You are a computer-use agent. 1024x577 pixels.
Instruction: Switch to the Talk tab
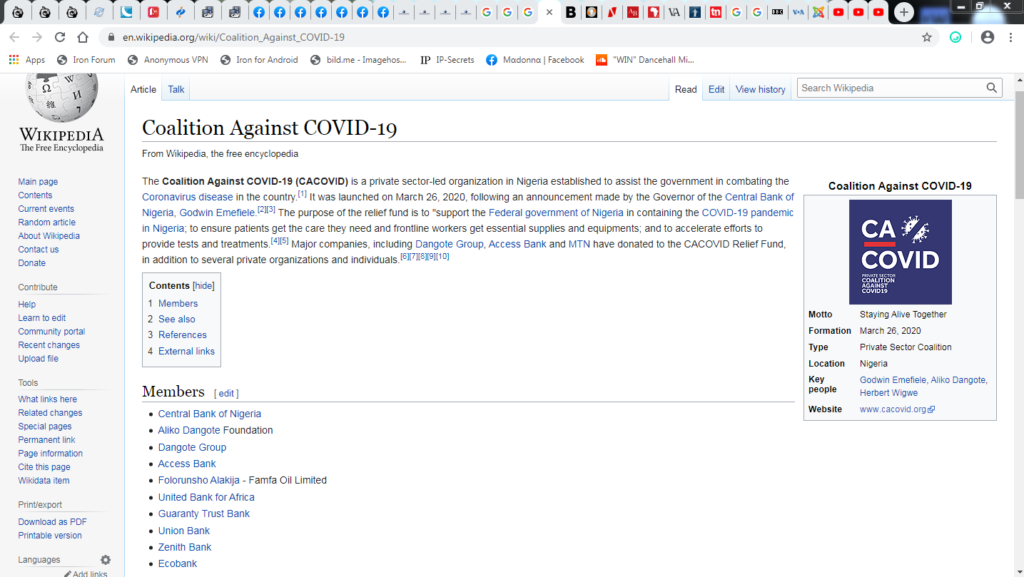(x=176, y=89)
